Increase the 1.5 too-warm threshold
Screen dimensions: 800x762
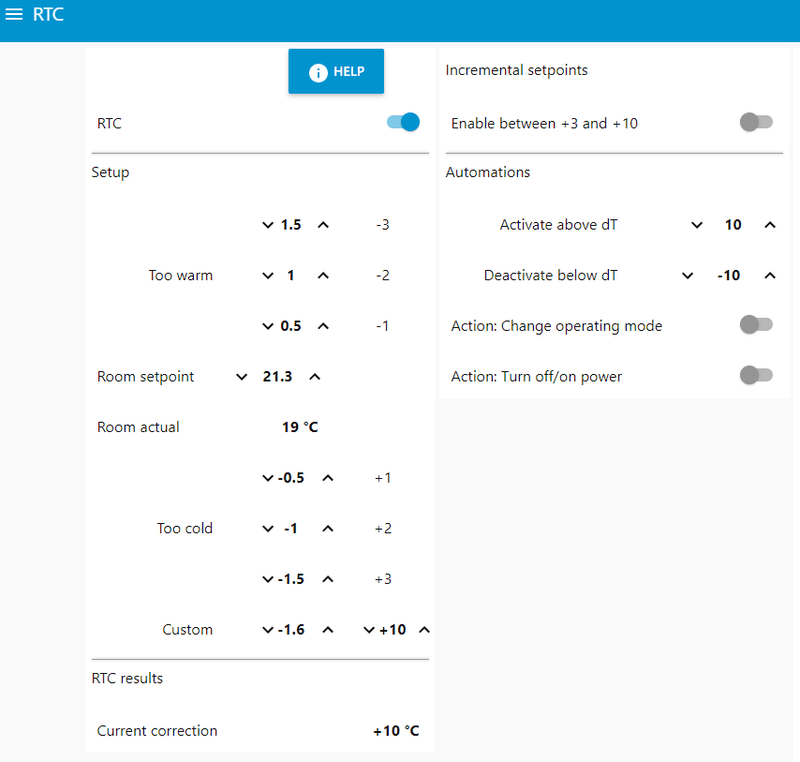[x=323, y=225]
